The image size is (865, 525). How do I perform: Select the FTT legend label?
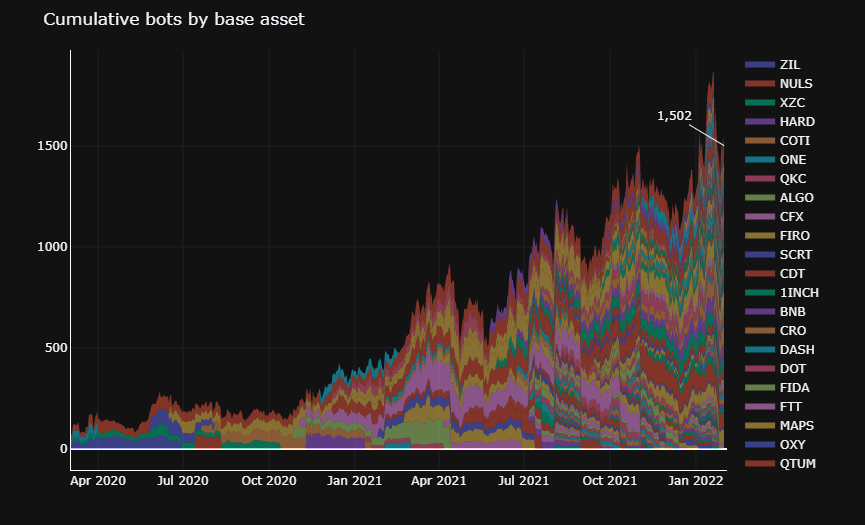791,407
